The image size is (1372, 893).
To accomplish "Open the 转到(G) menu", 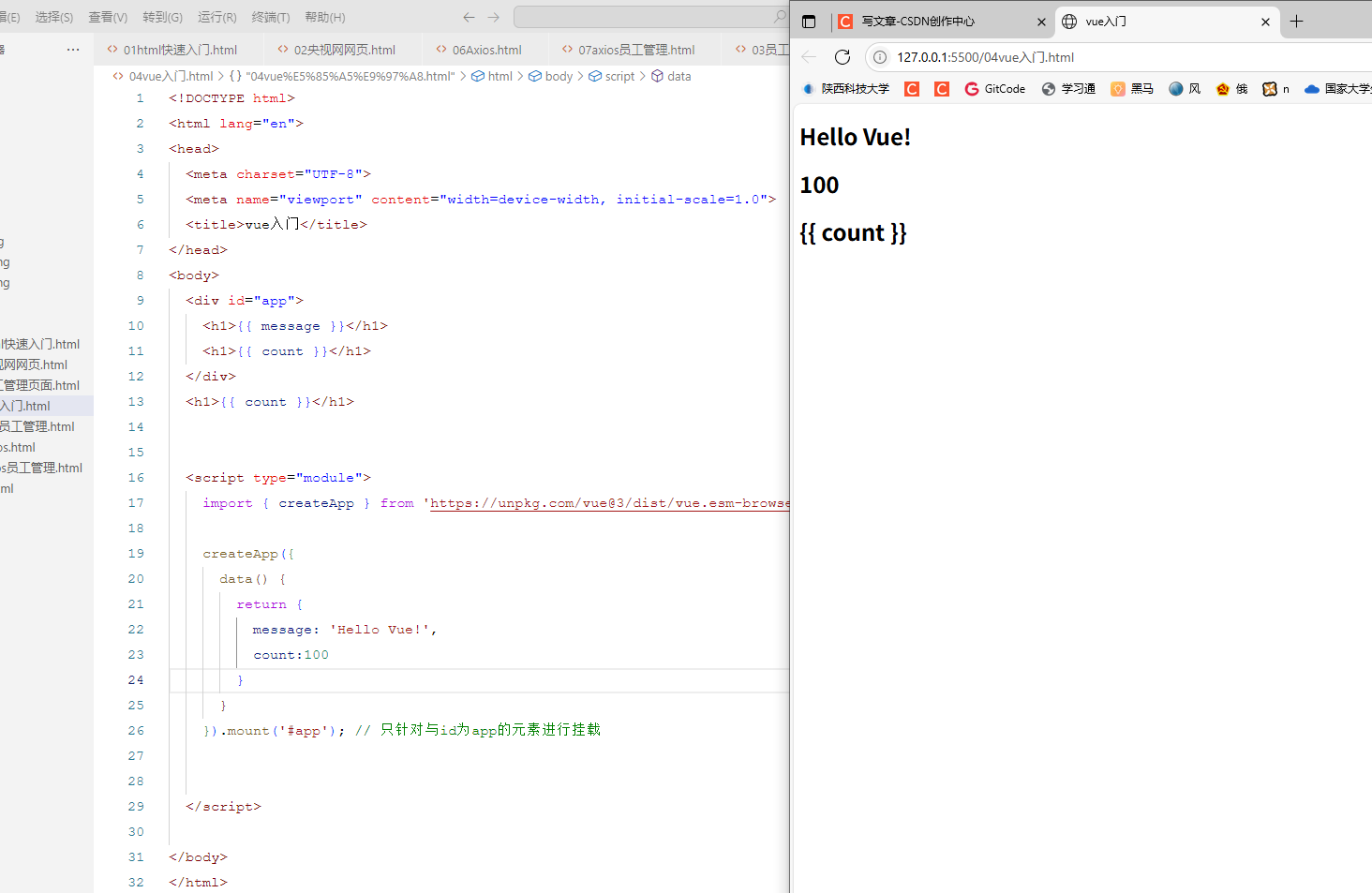I will click(162, 17).
